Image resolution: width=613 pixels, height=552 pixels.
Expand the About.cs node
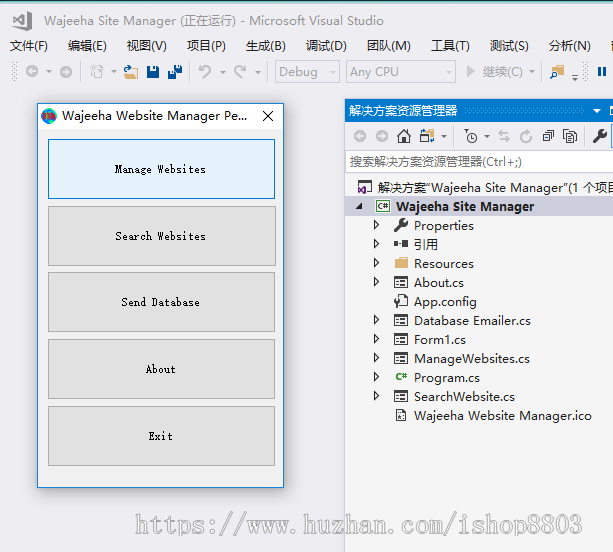(376, 282)
